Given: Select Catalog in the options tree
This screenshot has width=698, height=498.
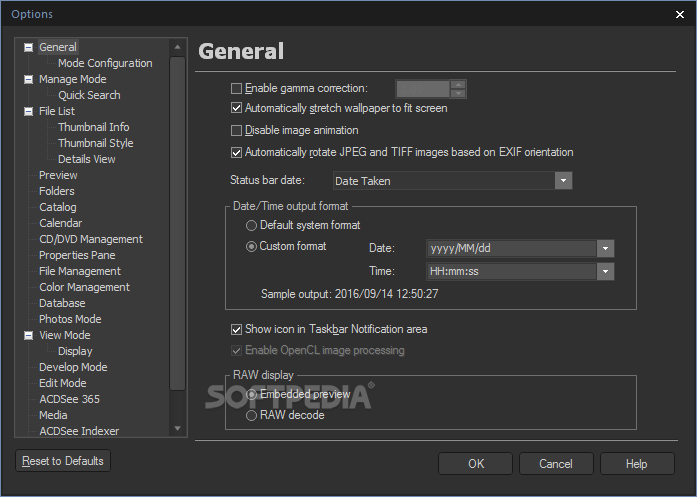Looking at the screenshot, I should pos(57,207).
